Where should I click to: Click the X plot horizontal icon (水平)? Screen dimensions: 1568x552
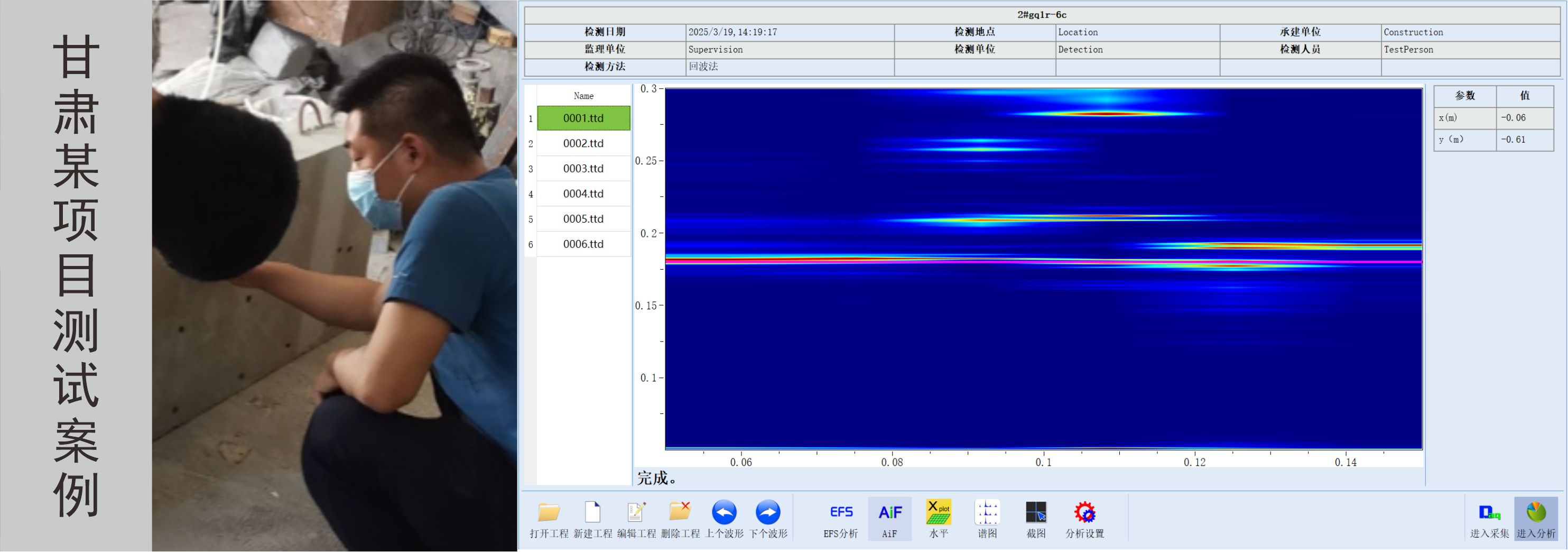tap(938, 513)
